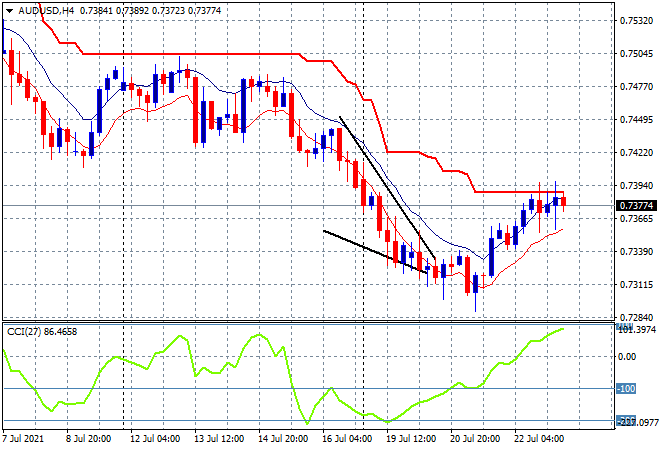The height and width of the screenshot is (450, 660).
Task: Select the time axis label 8 Jul 20:00
Action: pyautogui.click(x=88, y=439)
